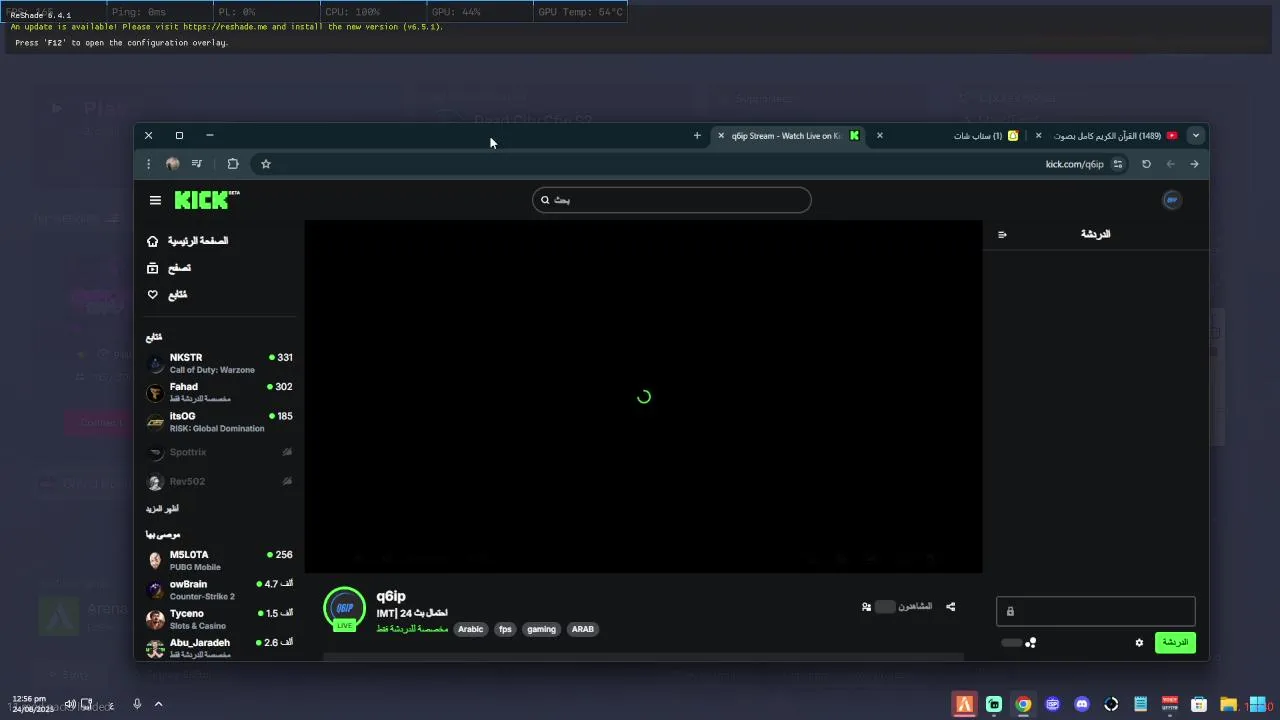Viewport: 1280px width, 720px height.
Task: Open itsOG channel in the sidebar
Action: point(220,422)
